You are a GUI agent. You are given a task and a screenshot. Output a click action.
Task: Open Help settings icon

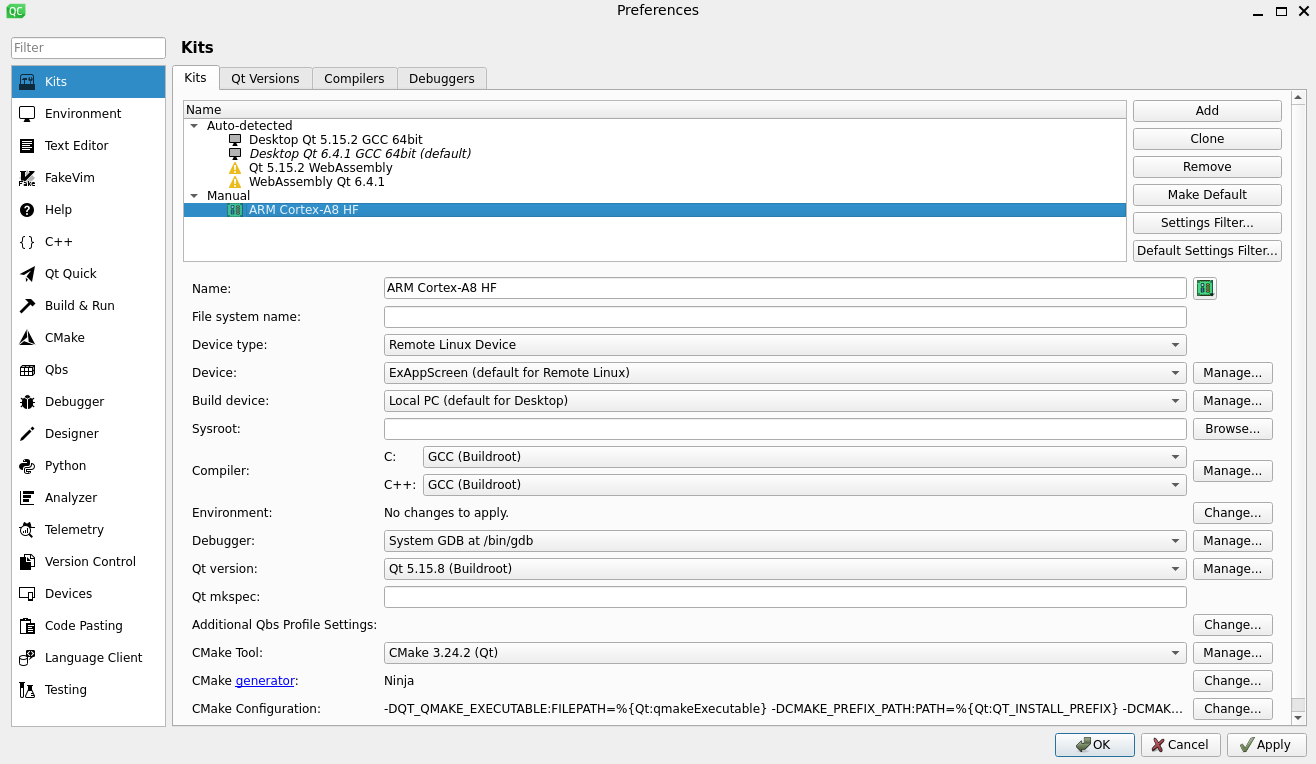[27, 210]
